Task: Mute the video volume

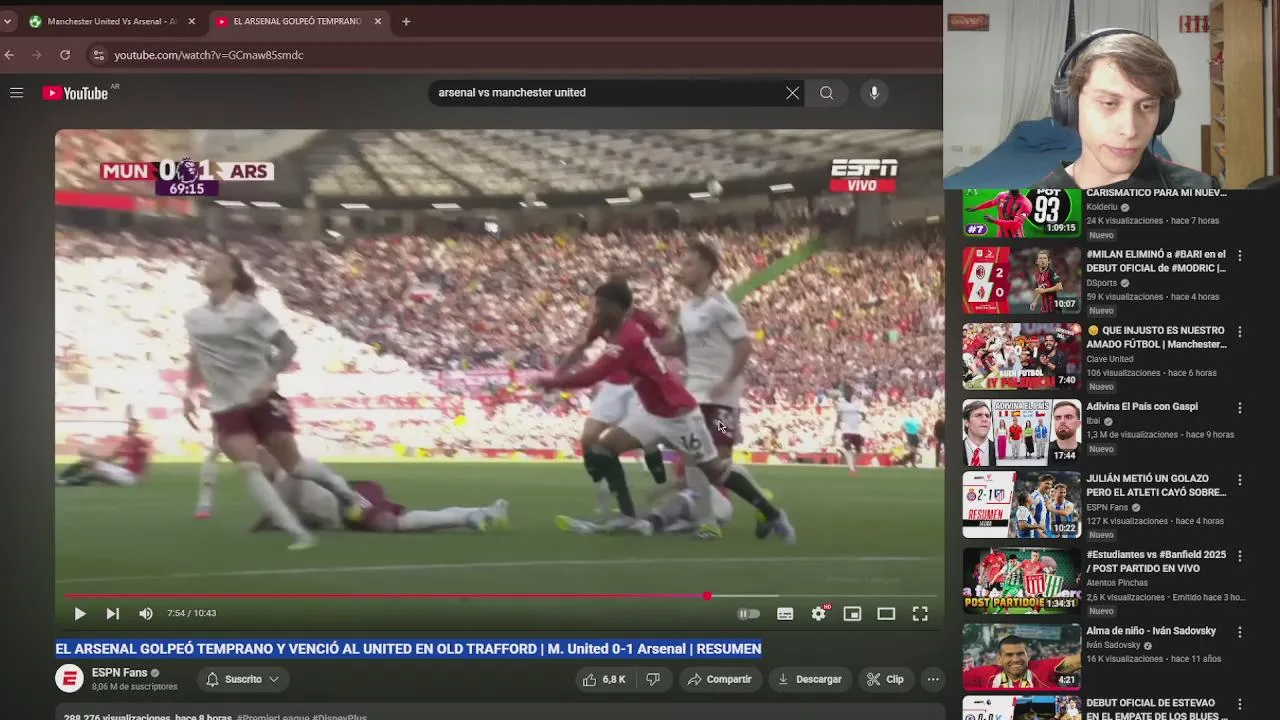Action: coord(146,614)
